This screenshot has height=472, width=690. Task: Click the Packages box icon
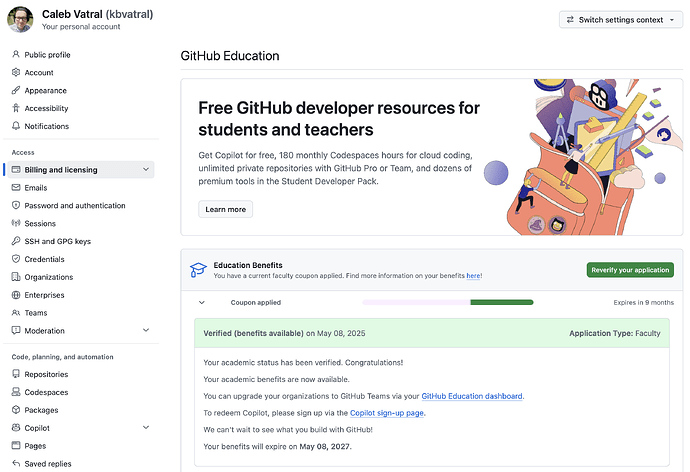coord(16,410)
